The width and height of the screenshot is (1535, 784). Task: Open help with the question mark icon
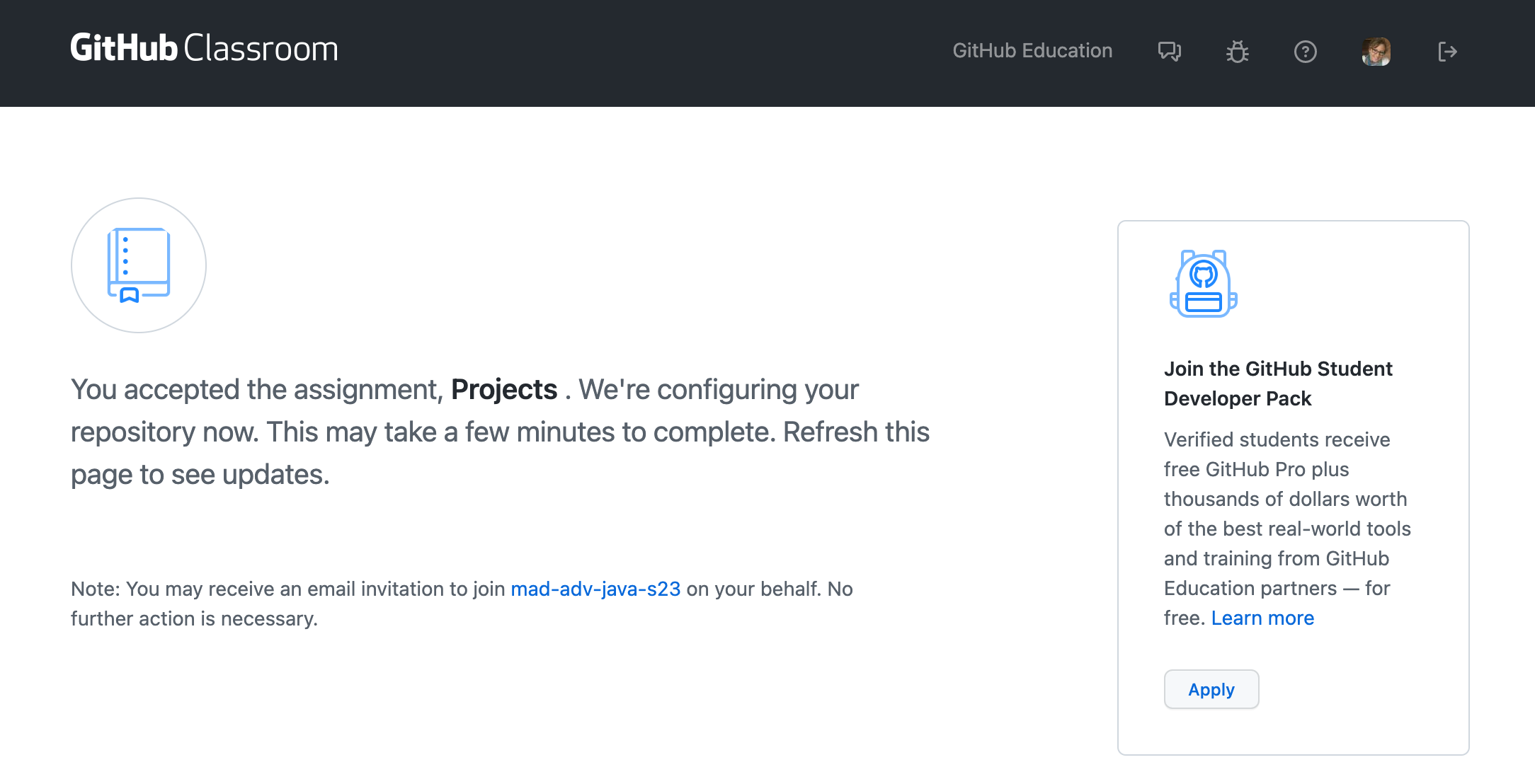[x=1305, y=52]
